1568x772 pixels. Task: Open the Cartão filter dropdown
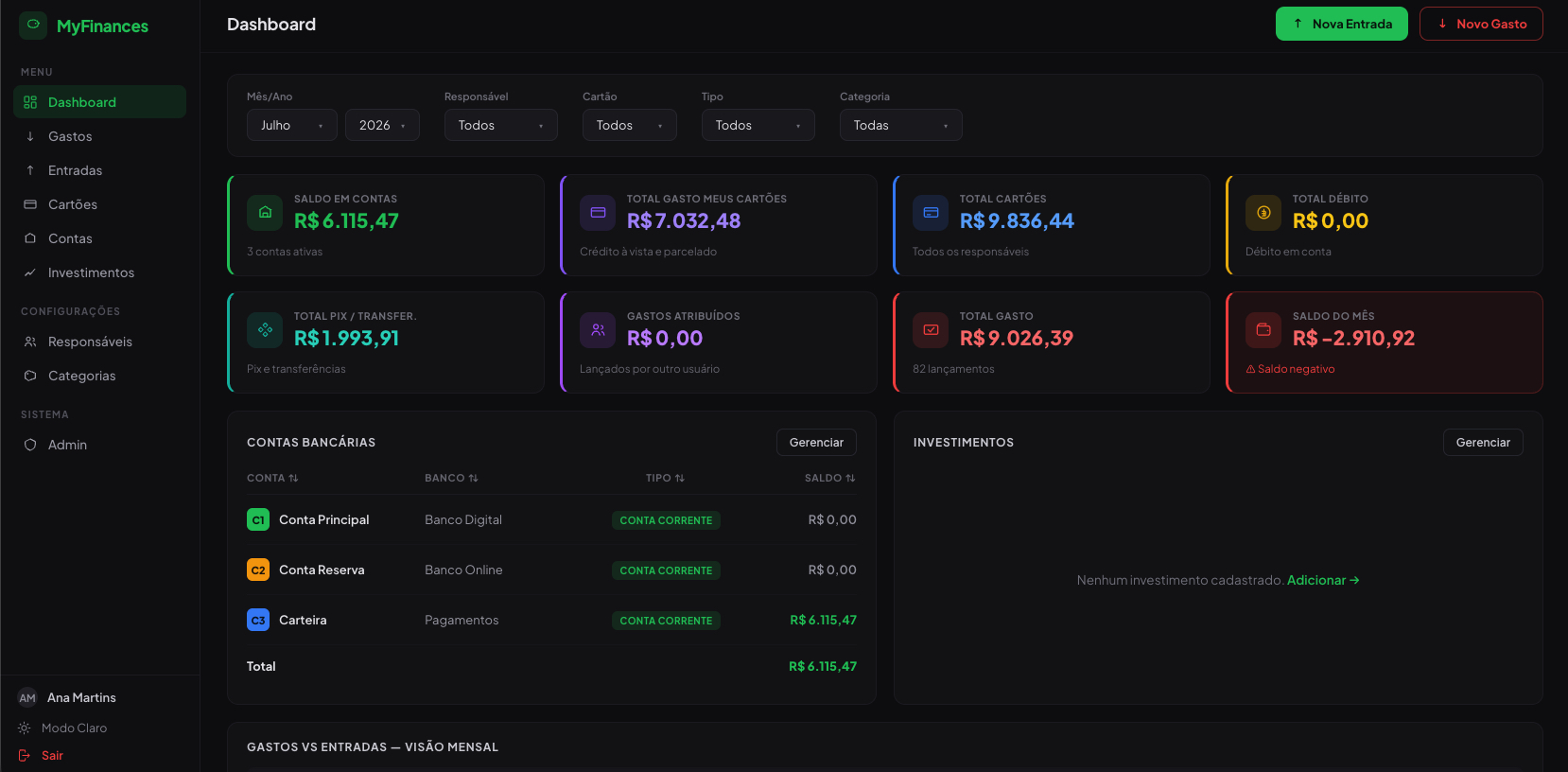pyautogui.click(x=630, y=125)
